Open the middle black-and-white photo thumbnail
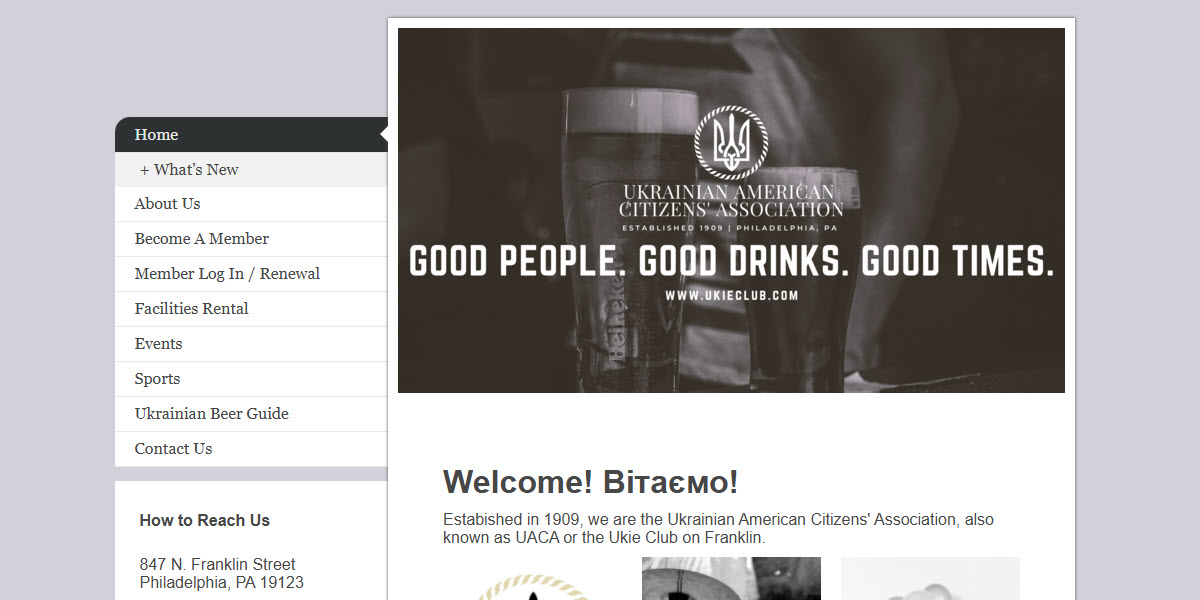Viewport: 1200px width, 600px height. 731,579
